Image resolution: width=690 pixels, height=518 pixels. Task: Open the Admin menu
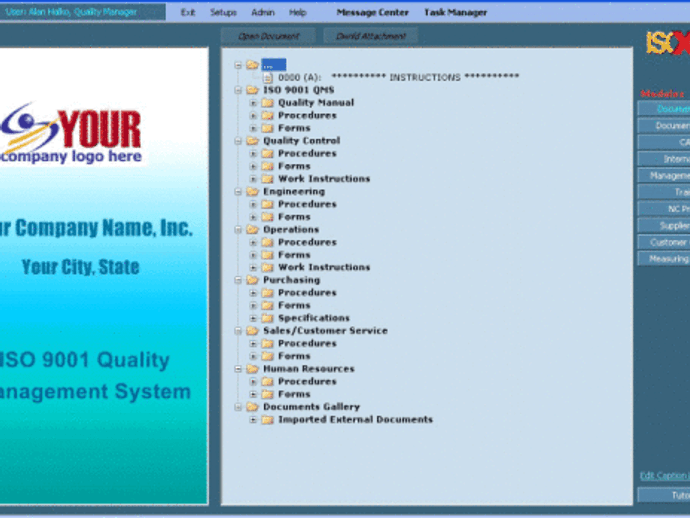pyautogui.click(x=263, y=12)
